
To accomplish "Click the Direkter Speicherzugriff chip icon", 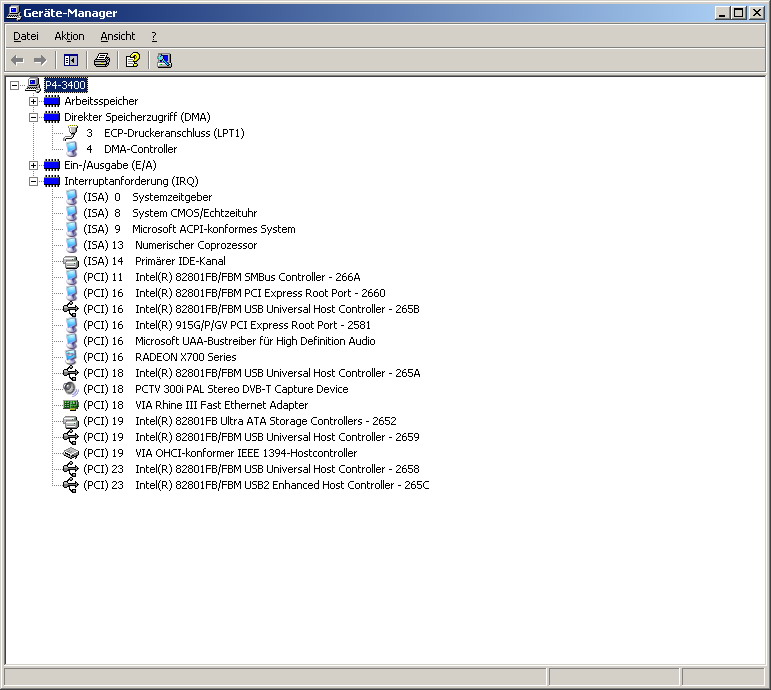I will pyautogui.click(x=52, y=117).
